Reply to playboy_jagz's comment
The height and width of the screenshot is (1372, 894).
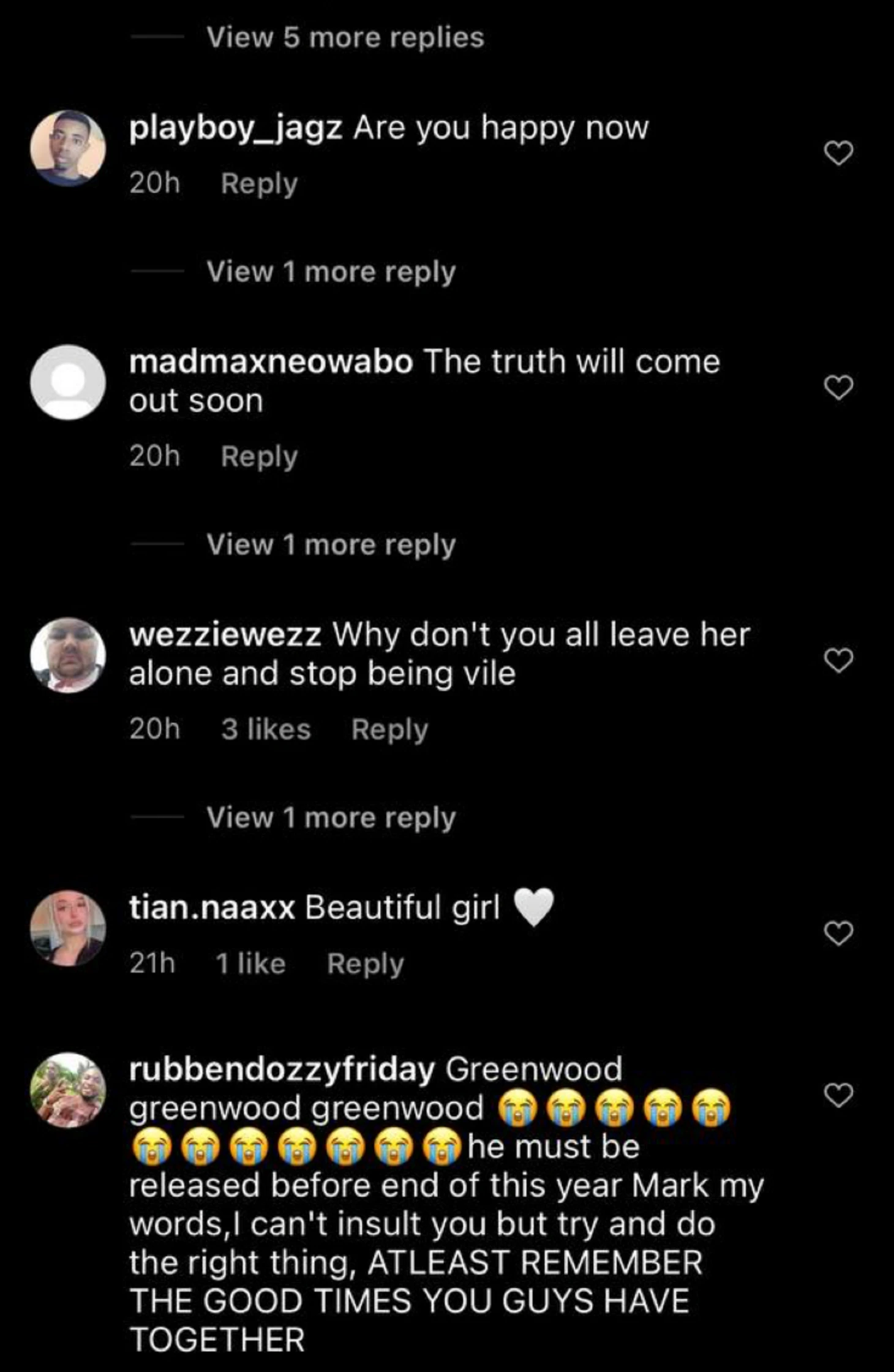(x=260, y=184)
